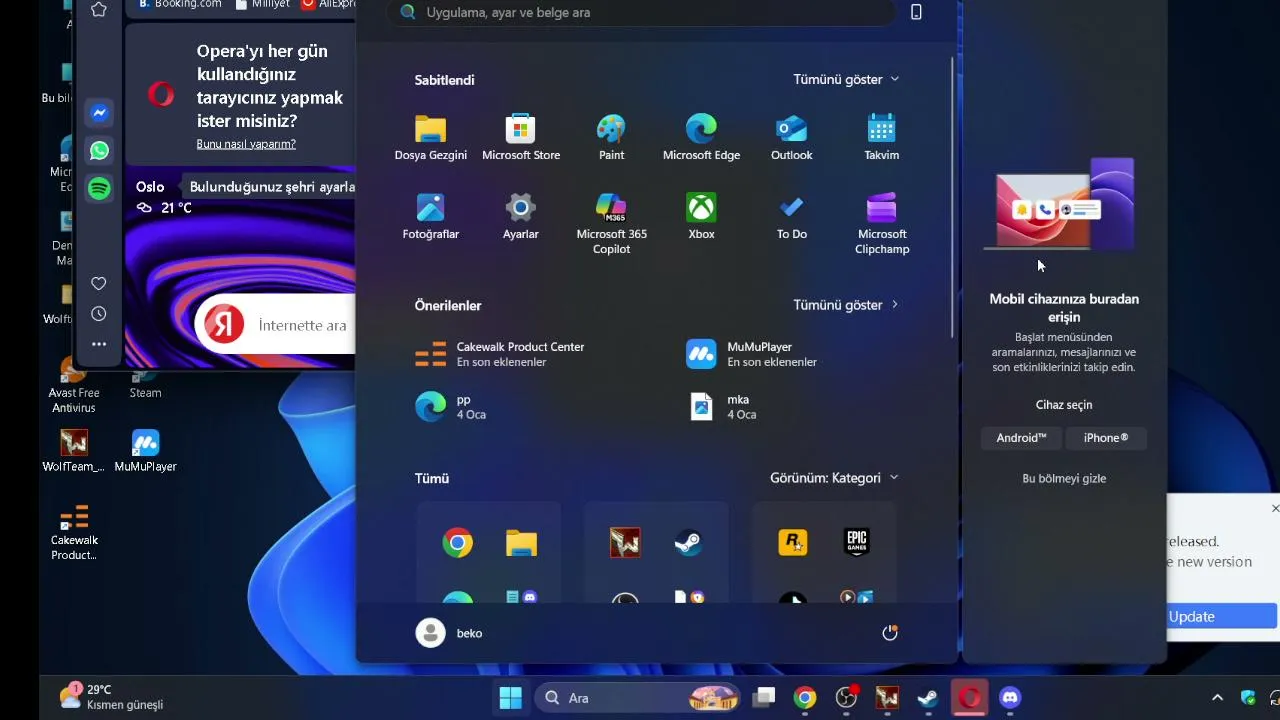This screenshot has height=720, width=1280.
Task: Expand Tümünü göster for pinned apps
Action: pos(846,79)
